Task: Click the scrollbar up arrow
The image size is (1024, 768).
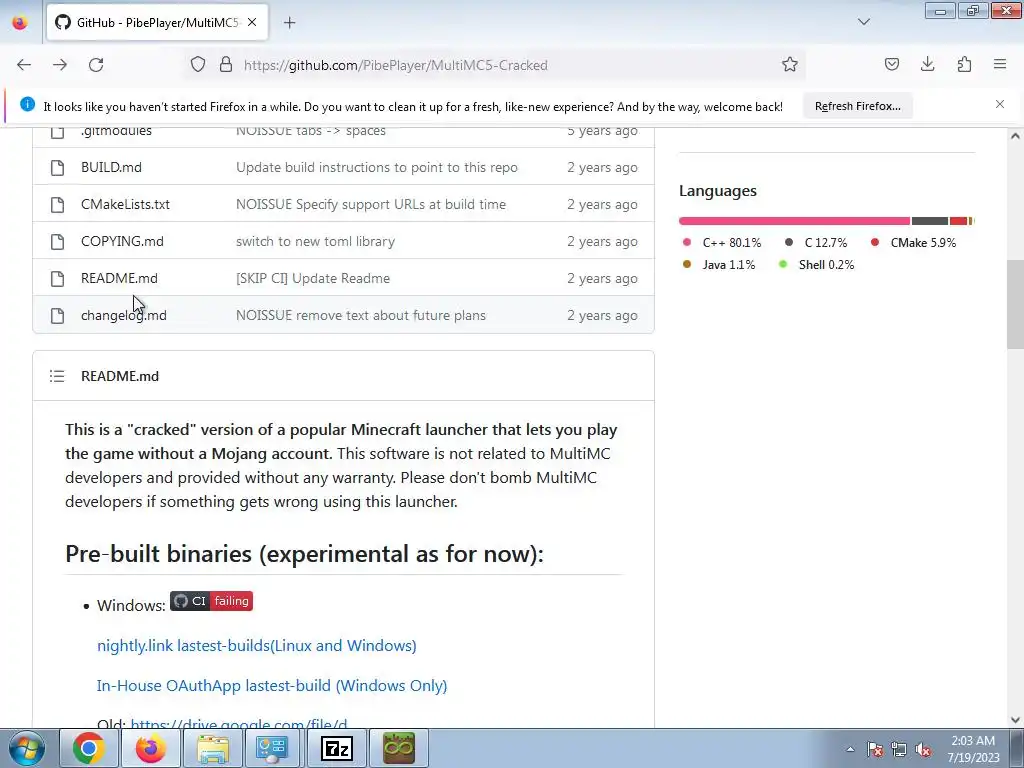Action: (1015, 136)
